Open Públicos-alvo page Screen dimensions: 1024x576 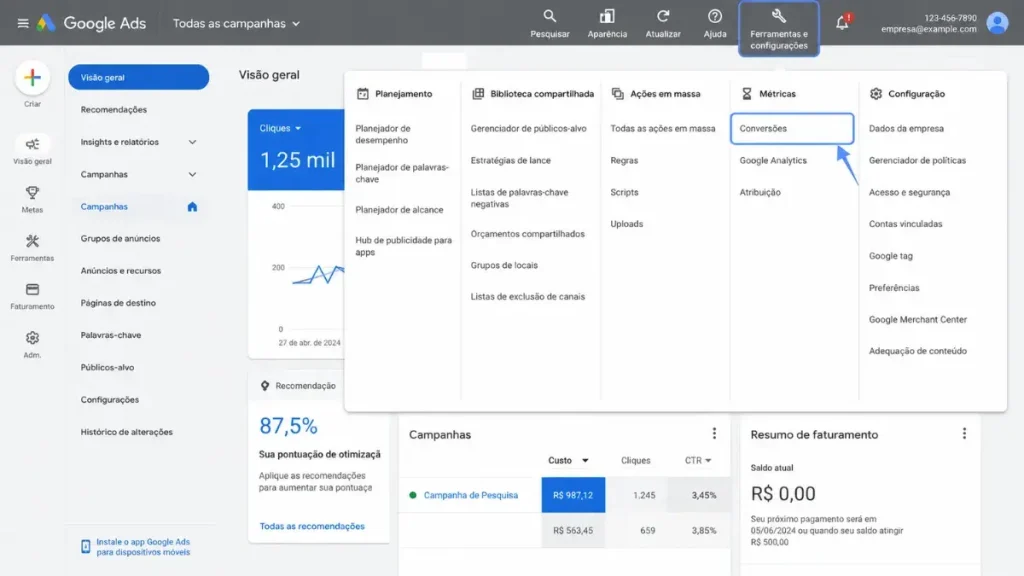click(107, 368)
